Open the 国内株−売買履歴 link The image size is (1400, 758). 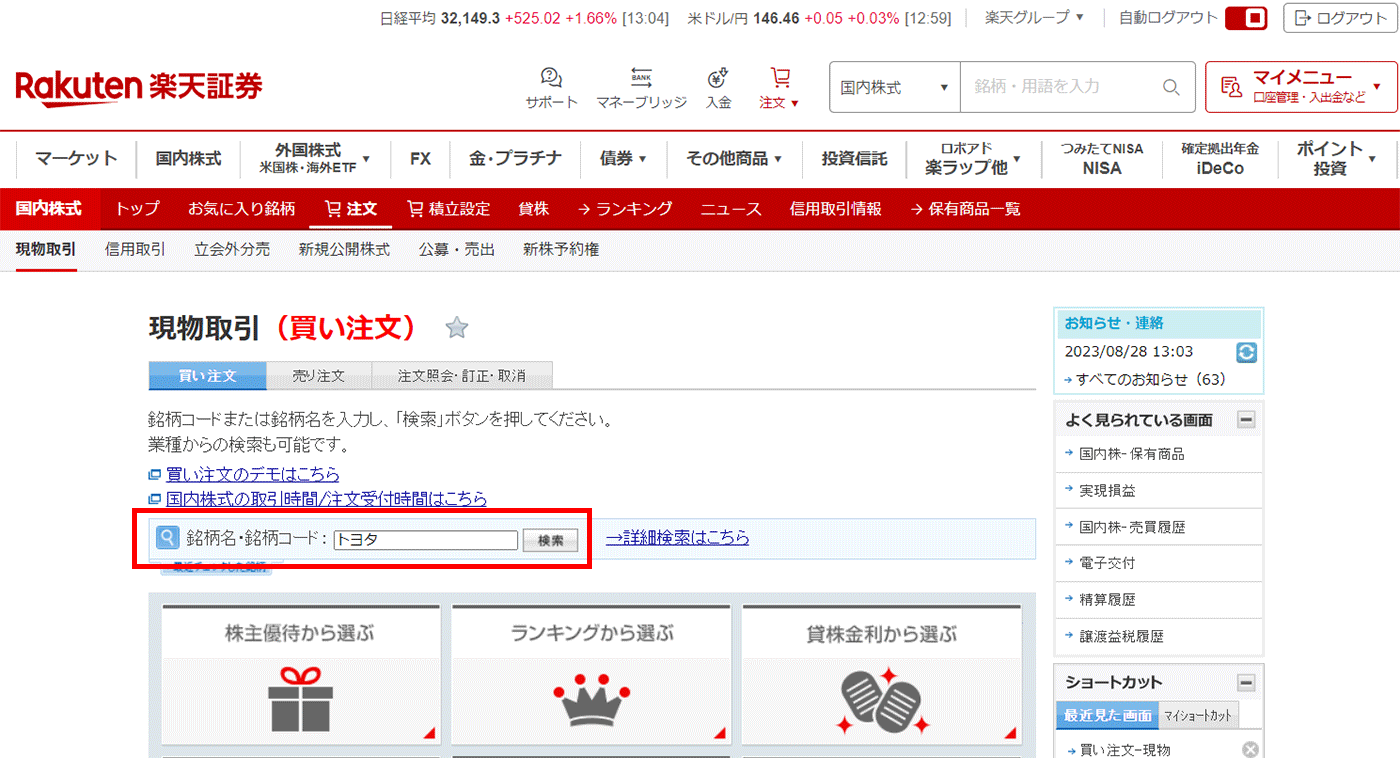(1132, 527)
